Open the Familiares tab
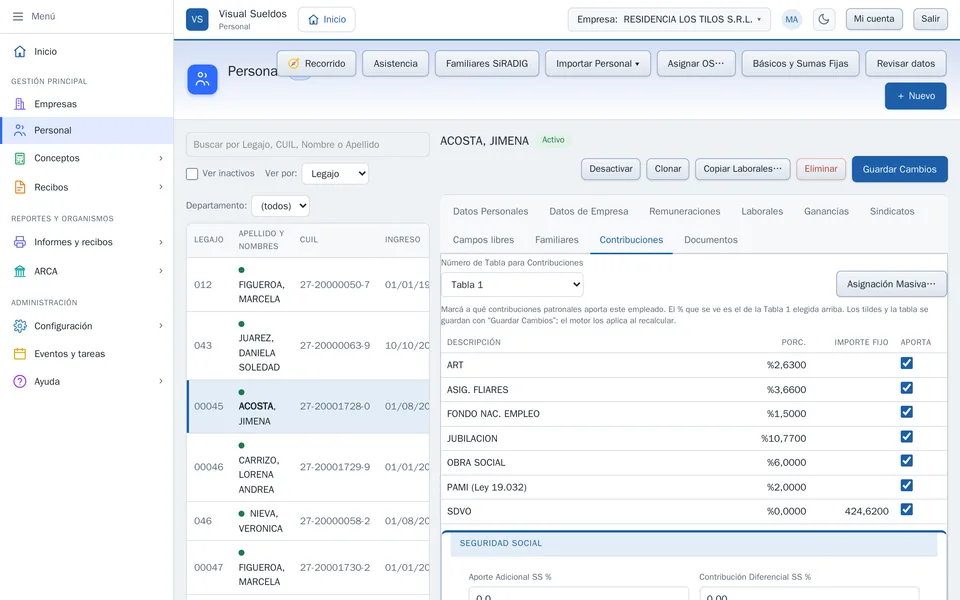The width and height of the screenshot is (960, 600). coord(557,240)
